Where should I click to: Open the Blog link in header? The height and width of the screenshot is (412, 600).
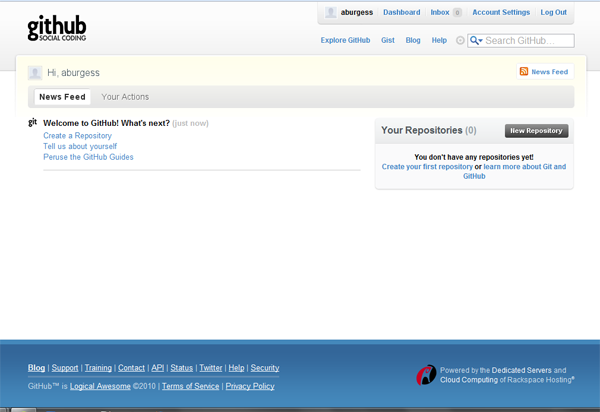(x=413, y=40)
